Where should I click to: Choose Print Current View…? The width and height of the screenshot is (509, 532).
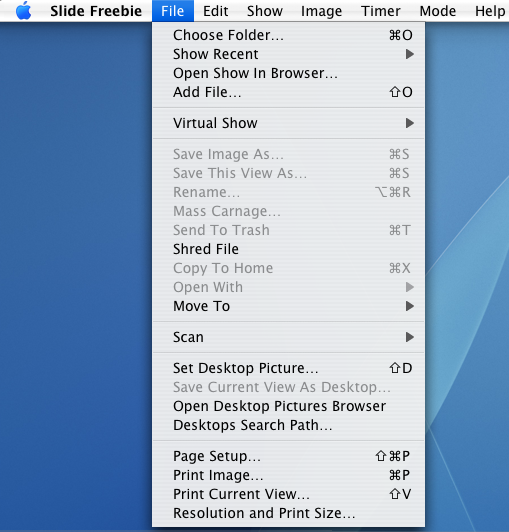pos(288,494)
